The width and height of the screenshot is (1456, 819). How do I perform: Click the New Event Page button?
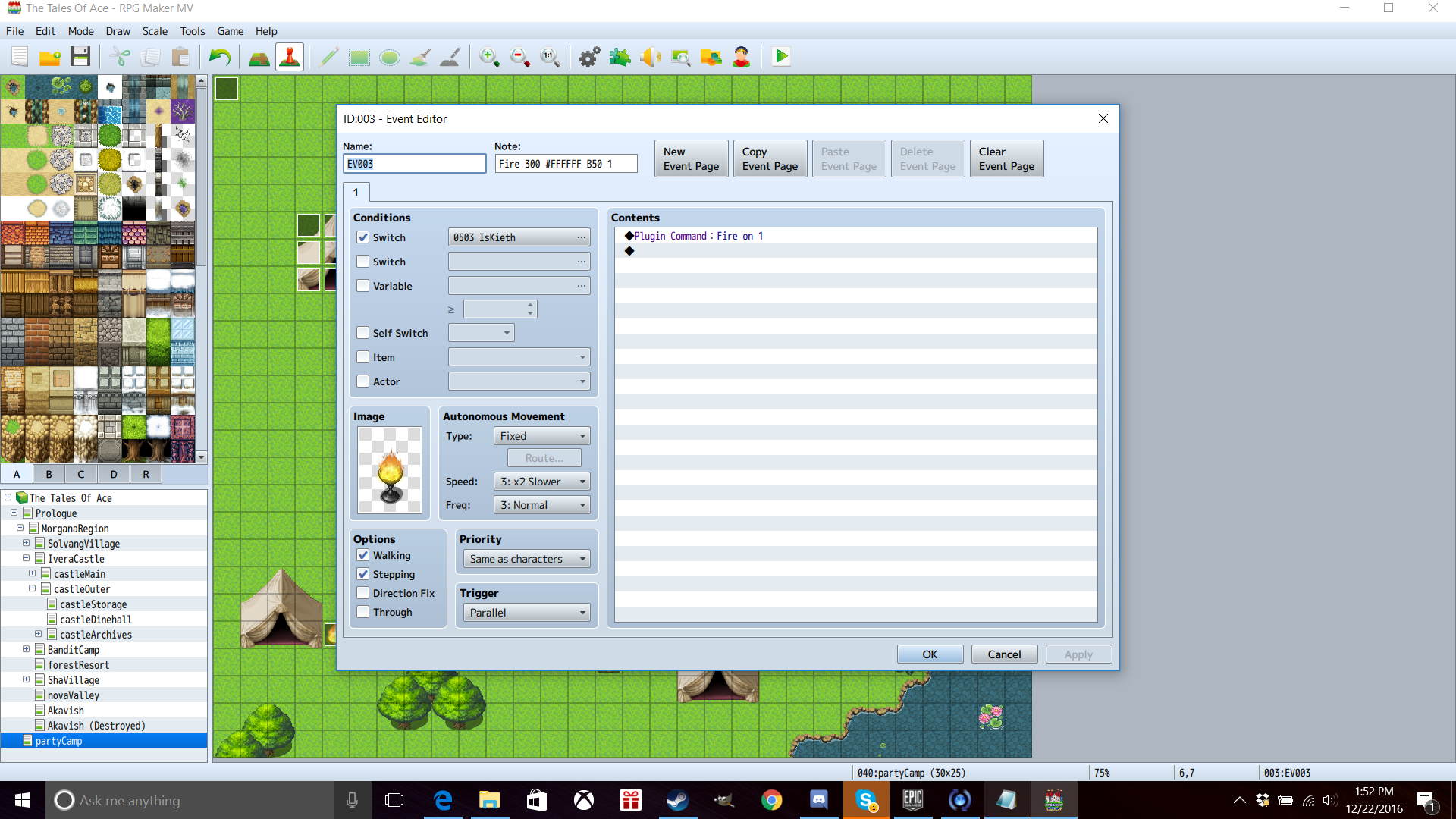point(692,158)
